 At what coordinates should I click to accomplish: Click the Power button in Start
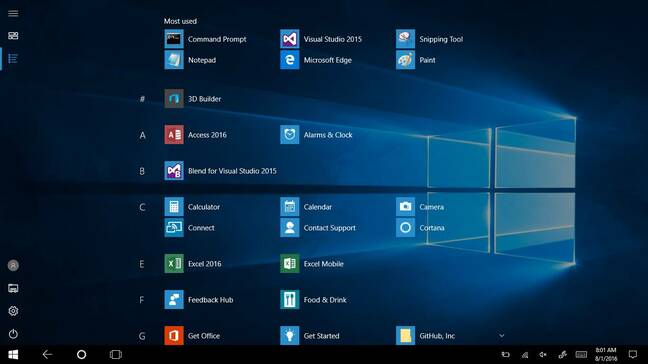point(13,333)
